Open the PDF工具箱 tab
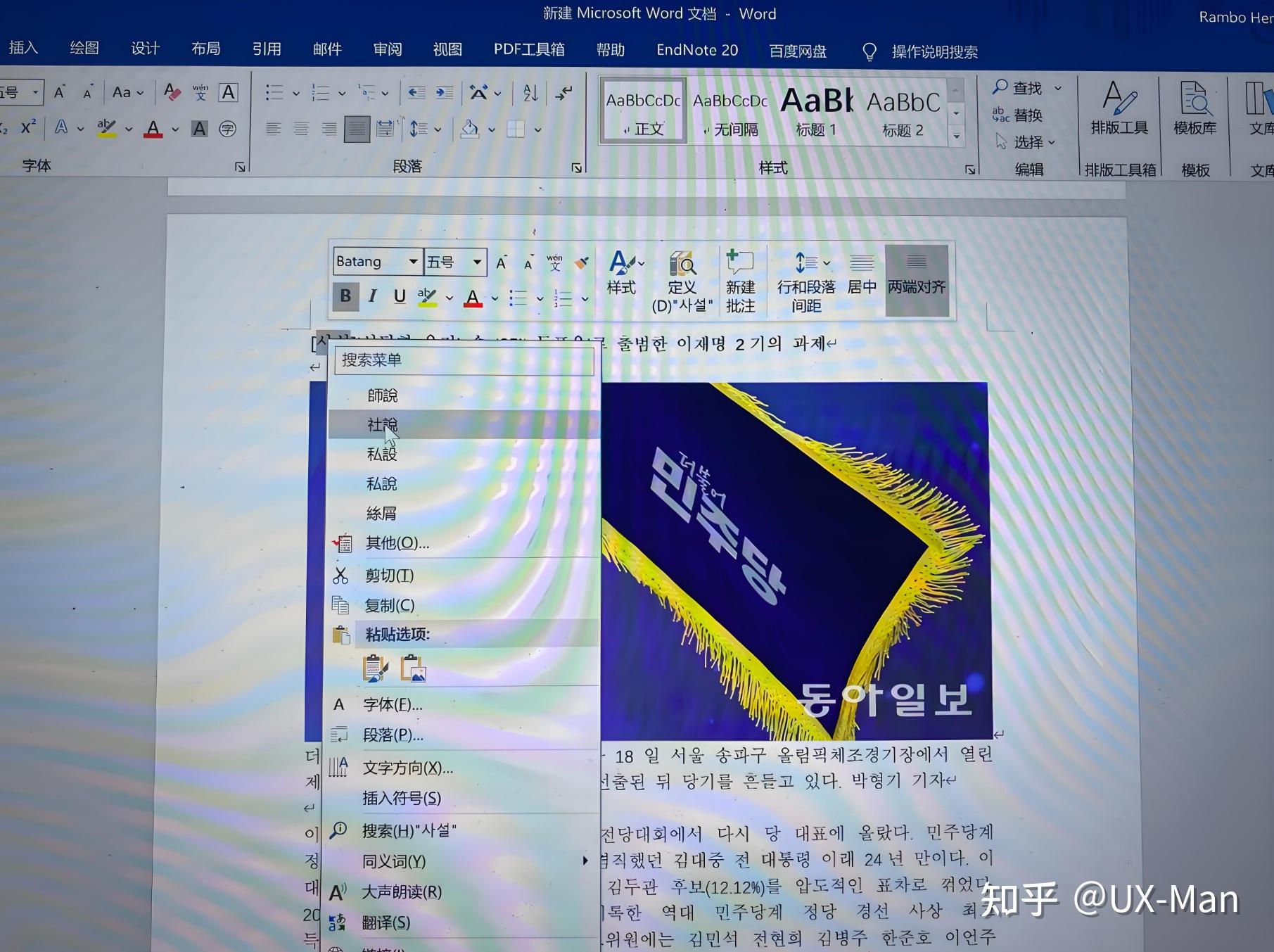Viewport: 1274px width, 952px height. (529, 49)
